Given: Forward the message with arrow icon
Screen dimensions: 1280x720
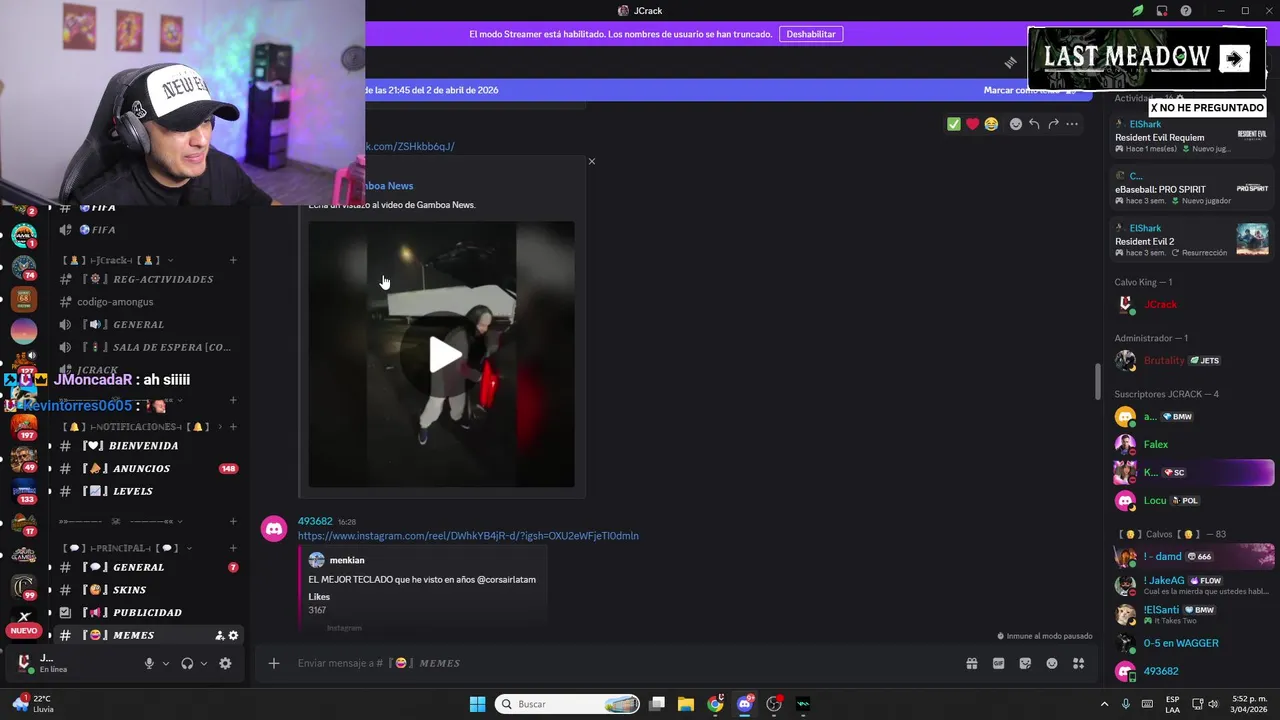Looking at the screenshot, I should tap(1053, 124).
